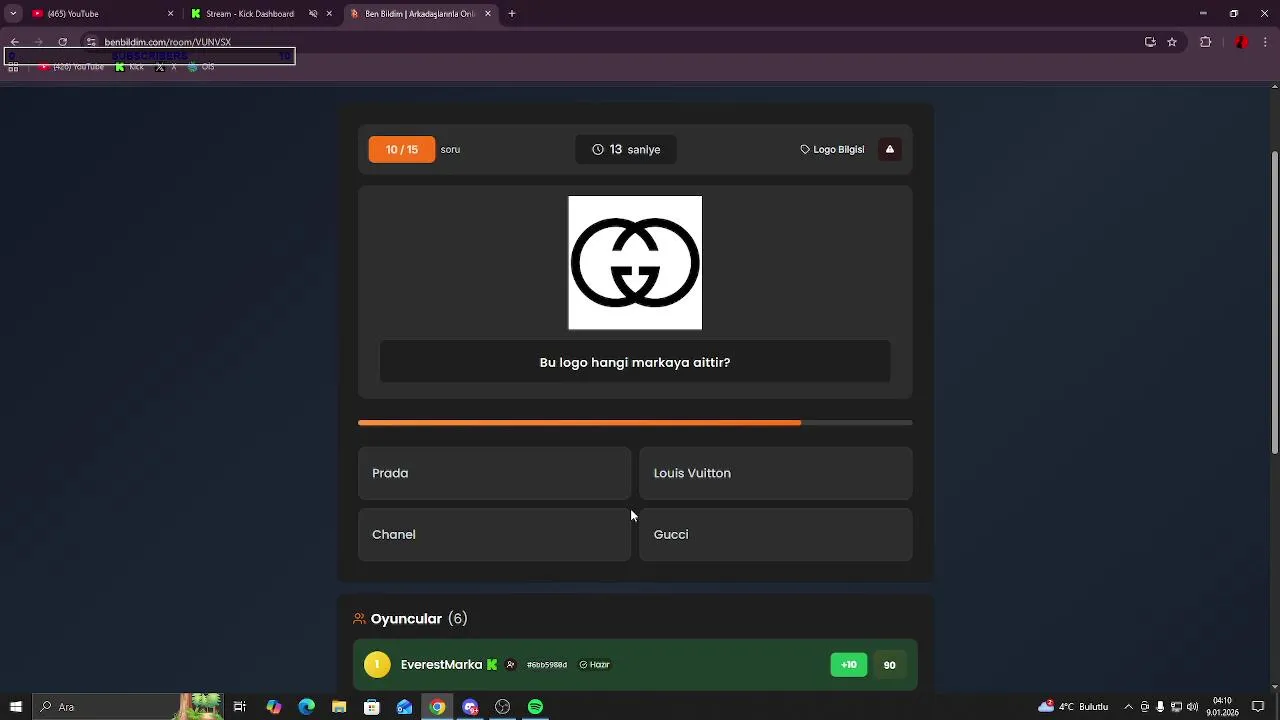
Task: Open Outlook mail from taskbar
Action: [x=404, y=707]
